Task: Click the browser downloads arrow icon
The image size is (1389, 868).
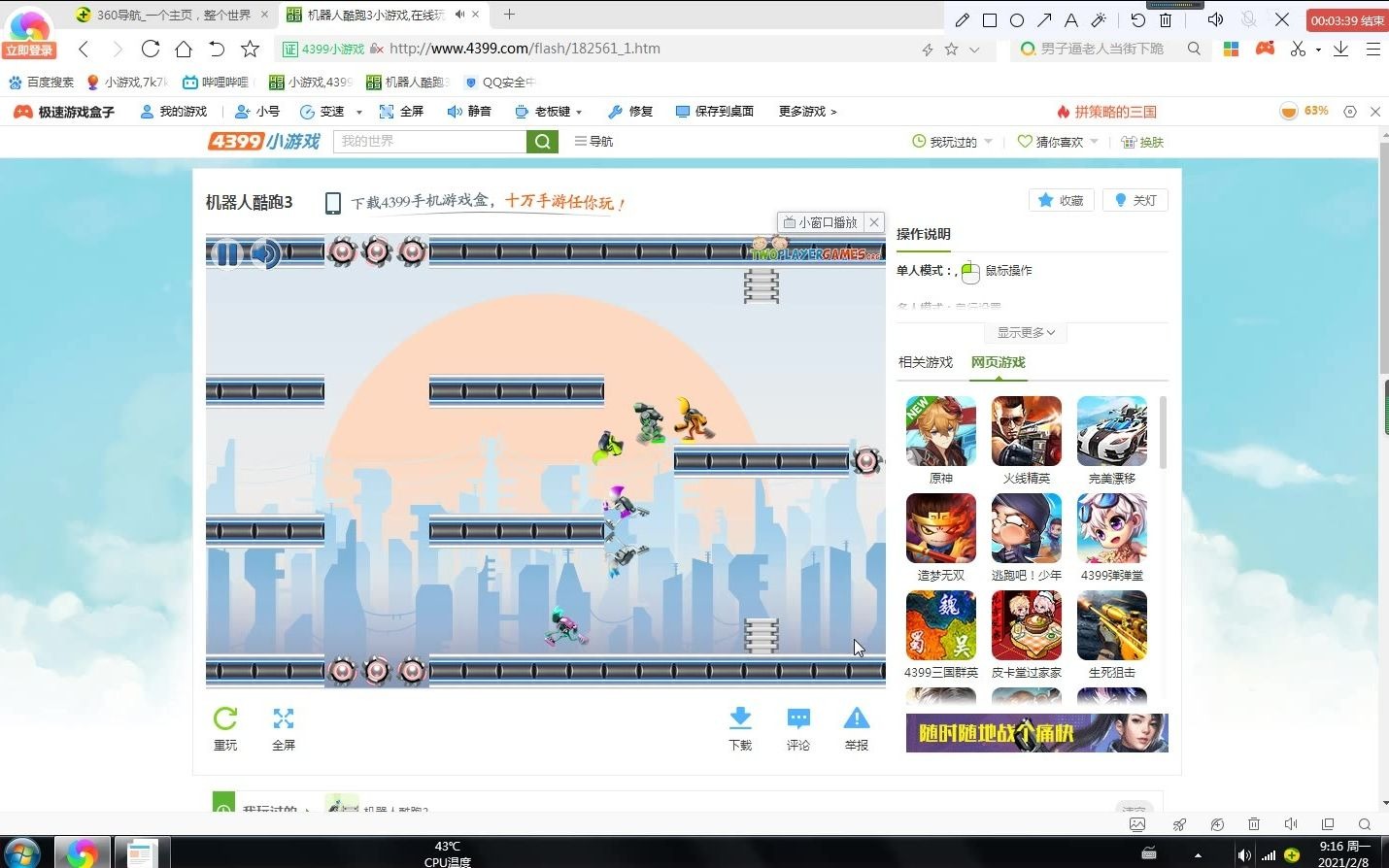Action: pos(1340,49)
